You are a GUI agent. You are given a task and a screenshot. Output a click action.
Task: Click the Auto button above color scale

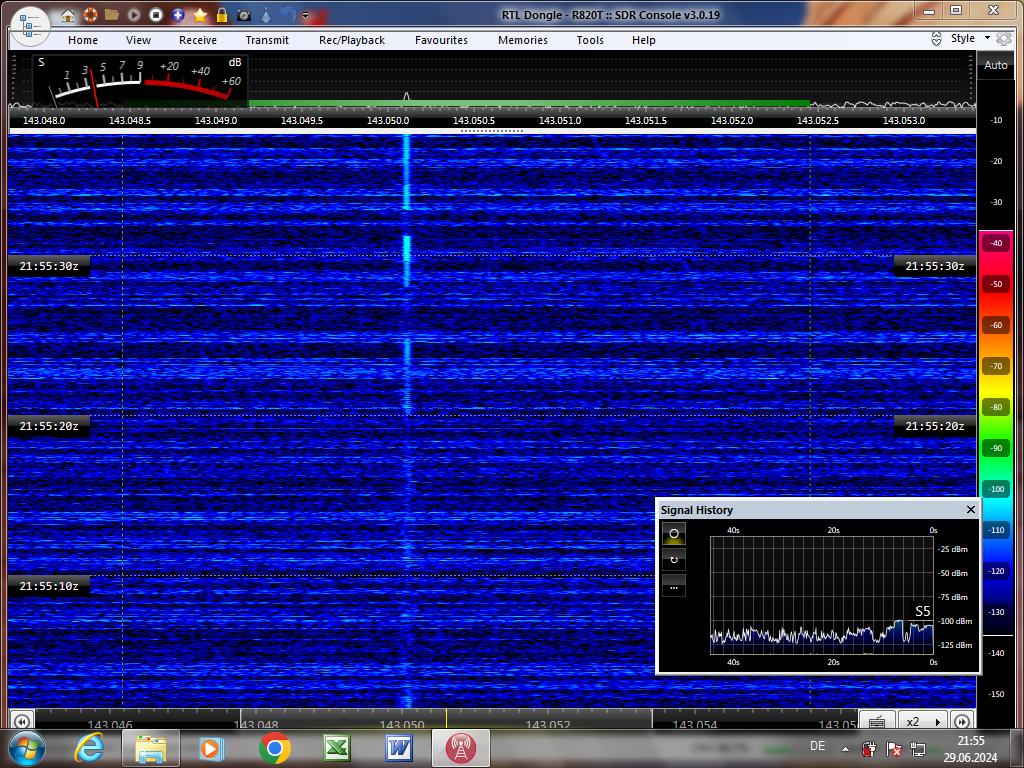(995, 65)
